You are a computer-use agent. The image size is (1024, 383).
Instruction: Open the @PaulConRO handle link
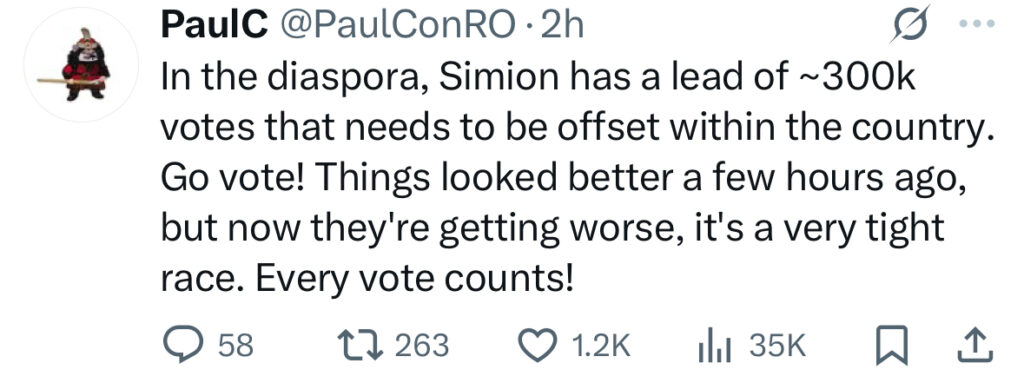pos(397,27)
